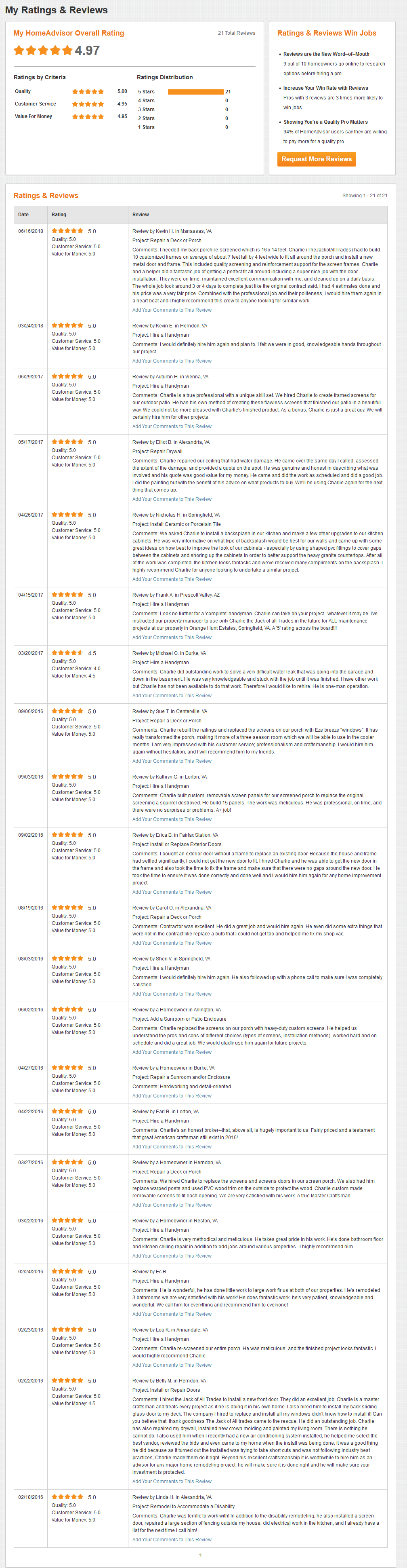Viewport: 407px width, 1568px height.
Task: Click the Value For Money criteria stars
Action: coord(88,116)
